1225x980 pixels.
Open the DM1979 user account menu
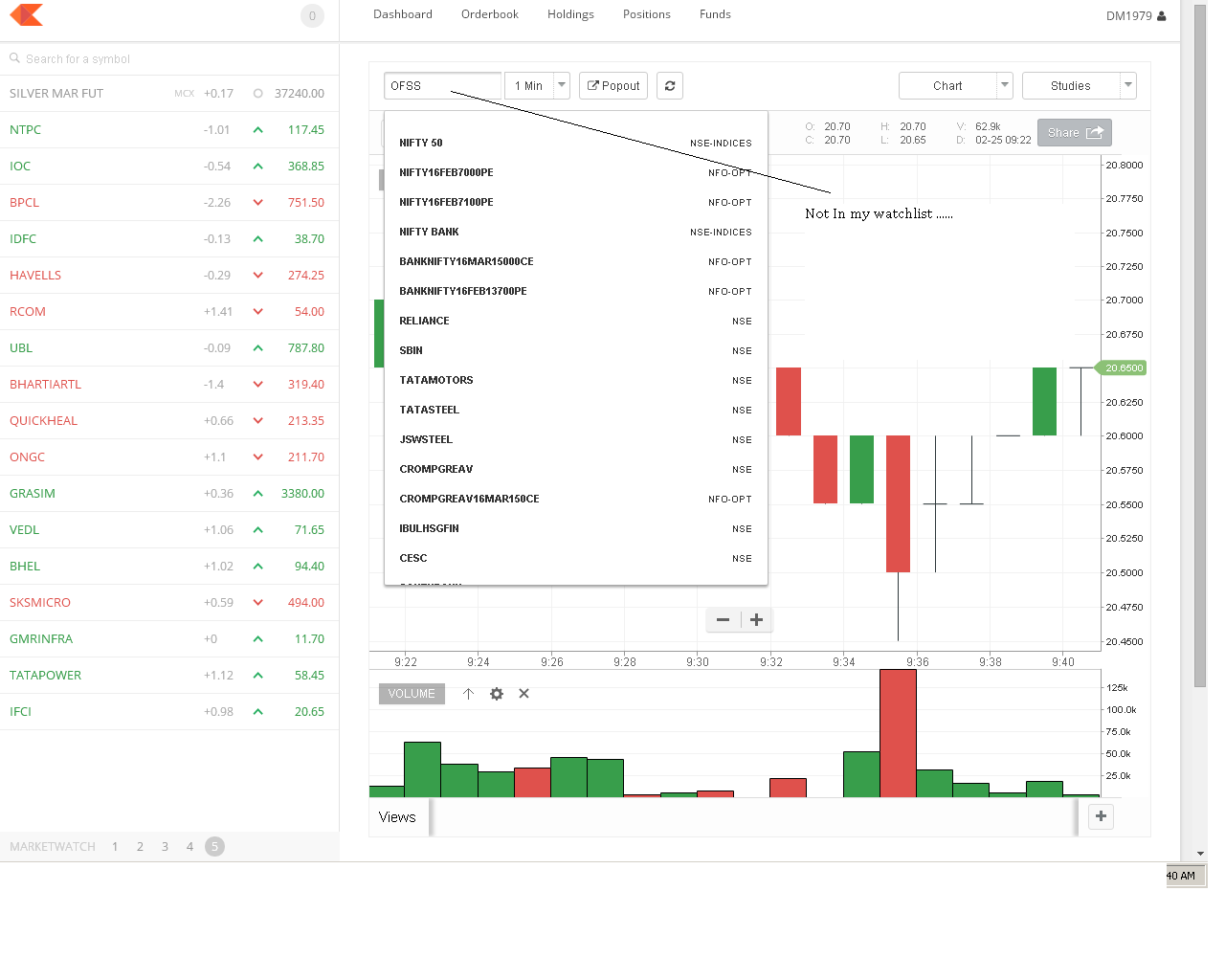(x=1136, y=15)
